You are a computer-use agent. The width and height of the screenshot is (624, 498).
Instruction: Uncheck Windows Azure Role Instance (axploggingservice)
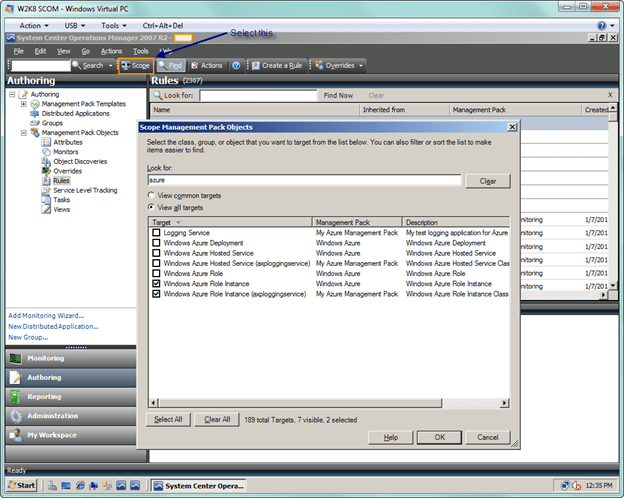click(156, 294)
